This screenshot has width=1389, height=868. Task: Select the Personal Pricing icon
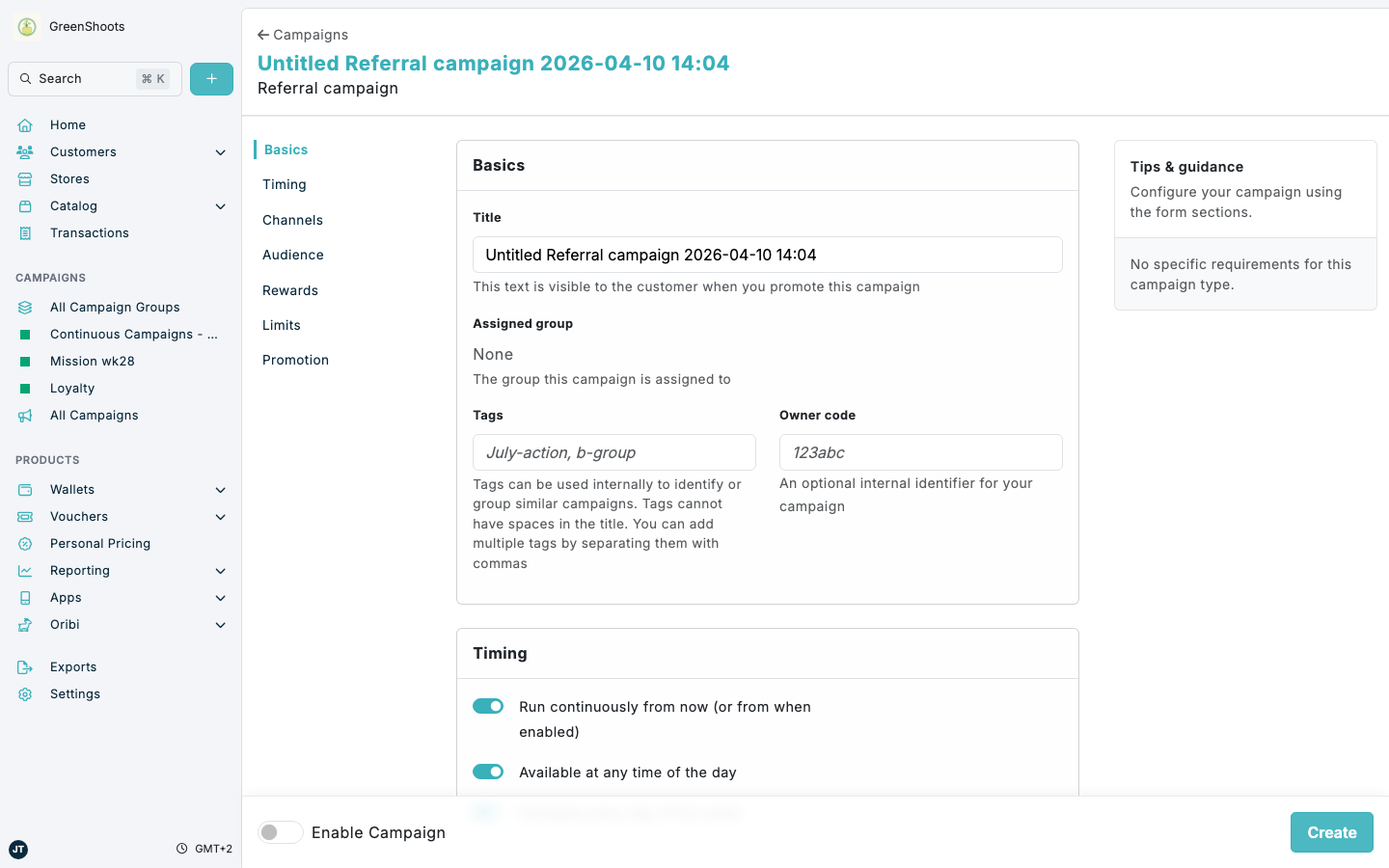(25, 543)
